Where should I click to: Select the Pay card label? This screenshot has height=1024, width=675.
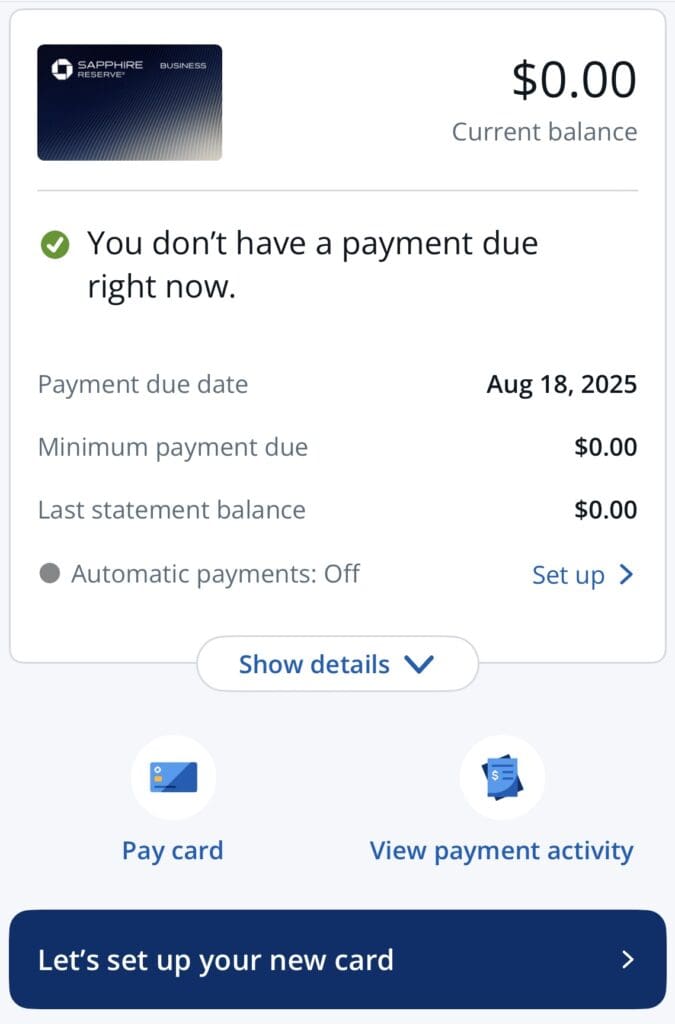click(x=172, y=851)
